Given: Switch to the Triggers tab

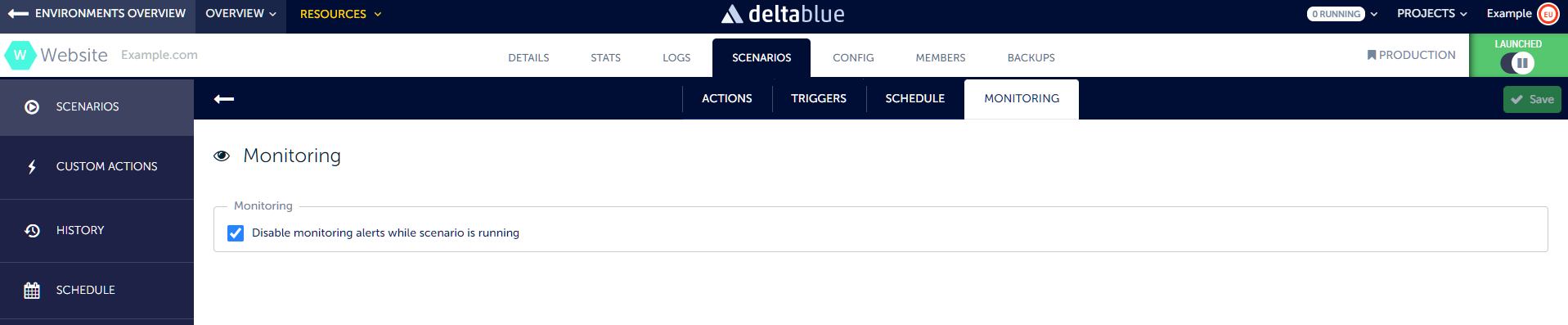Looking at the screenshot, I should tap(819, 98).
